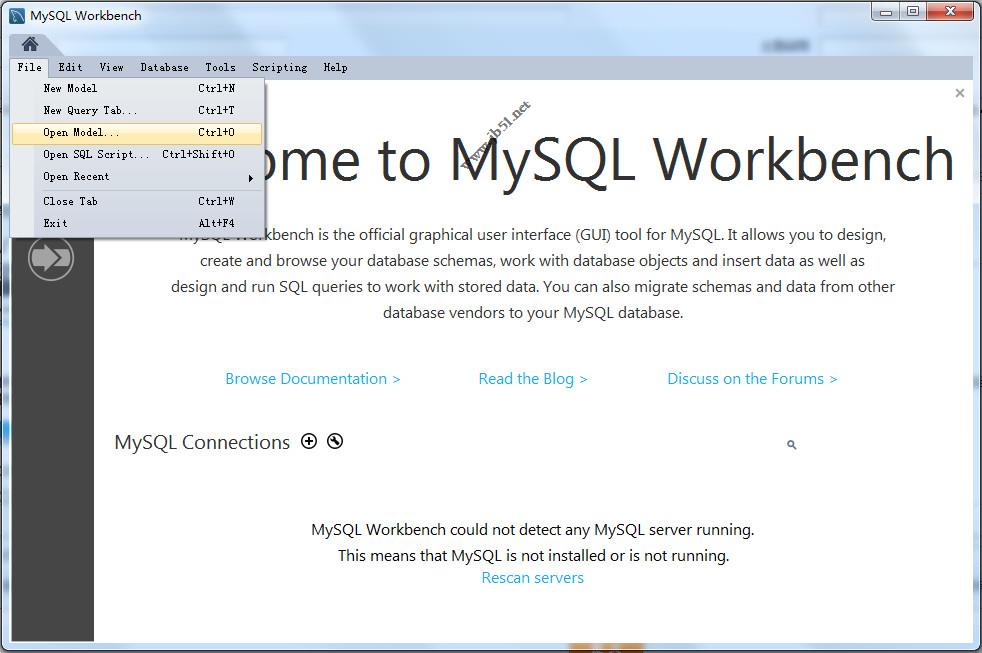Open the Database menu
This screenshot has height=653, width=982.
click(x=164, y=67)
